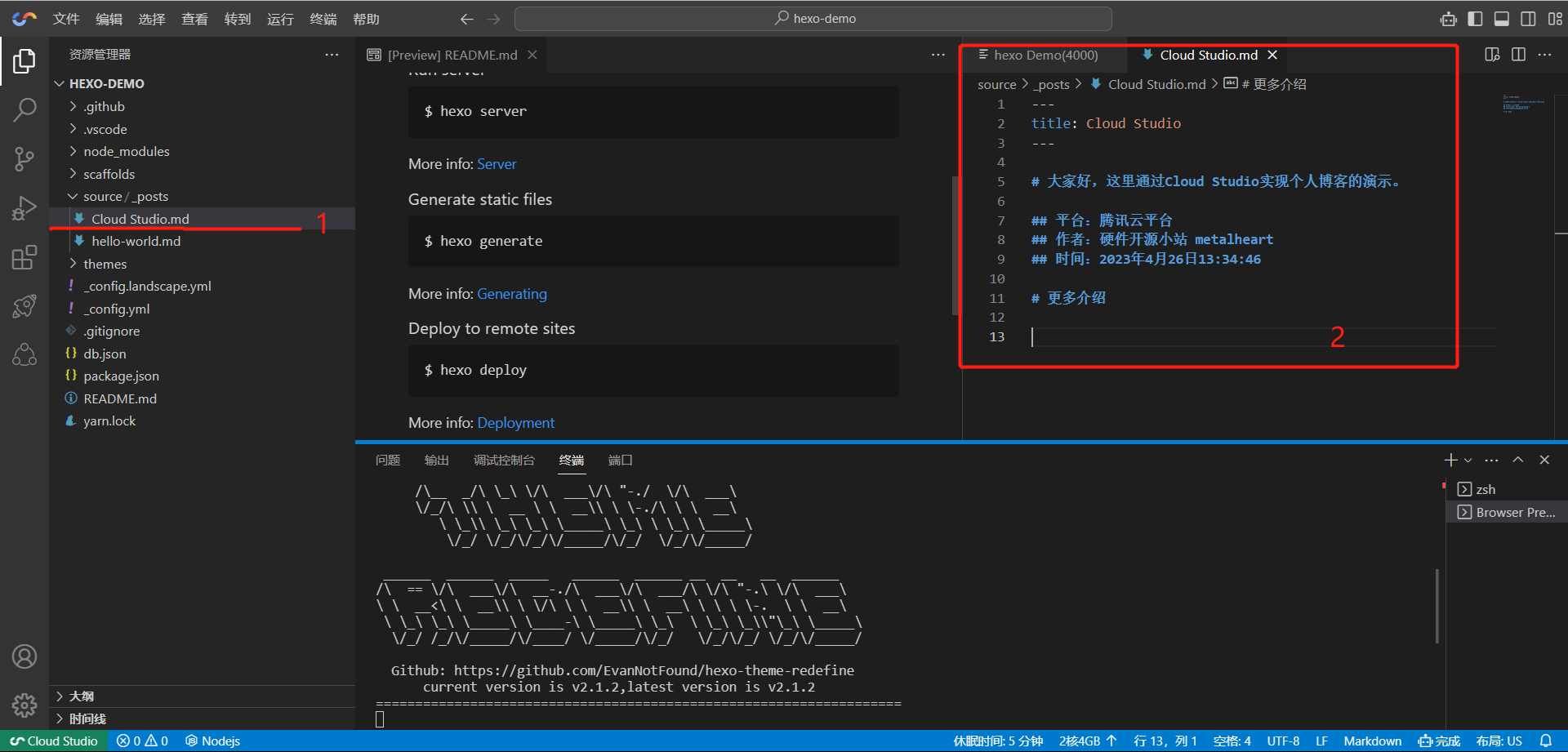Click UTF-8 encoding in status bar
The image size is (1568, 752).
1283,741
